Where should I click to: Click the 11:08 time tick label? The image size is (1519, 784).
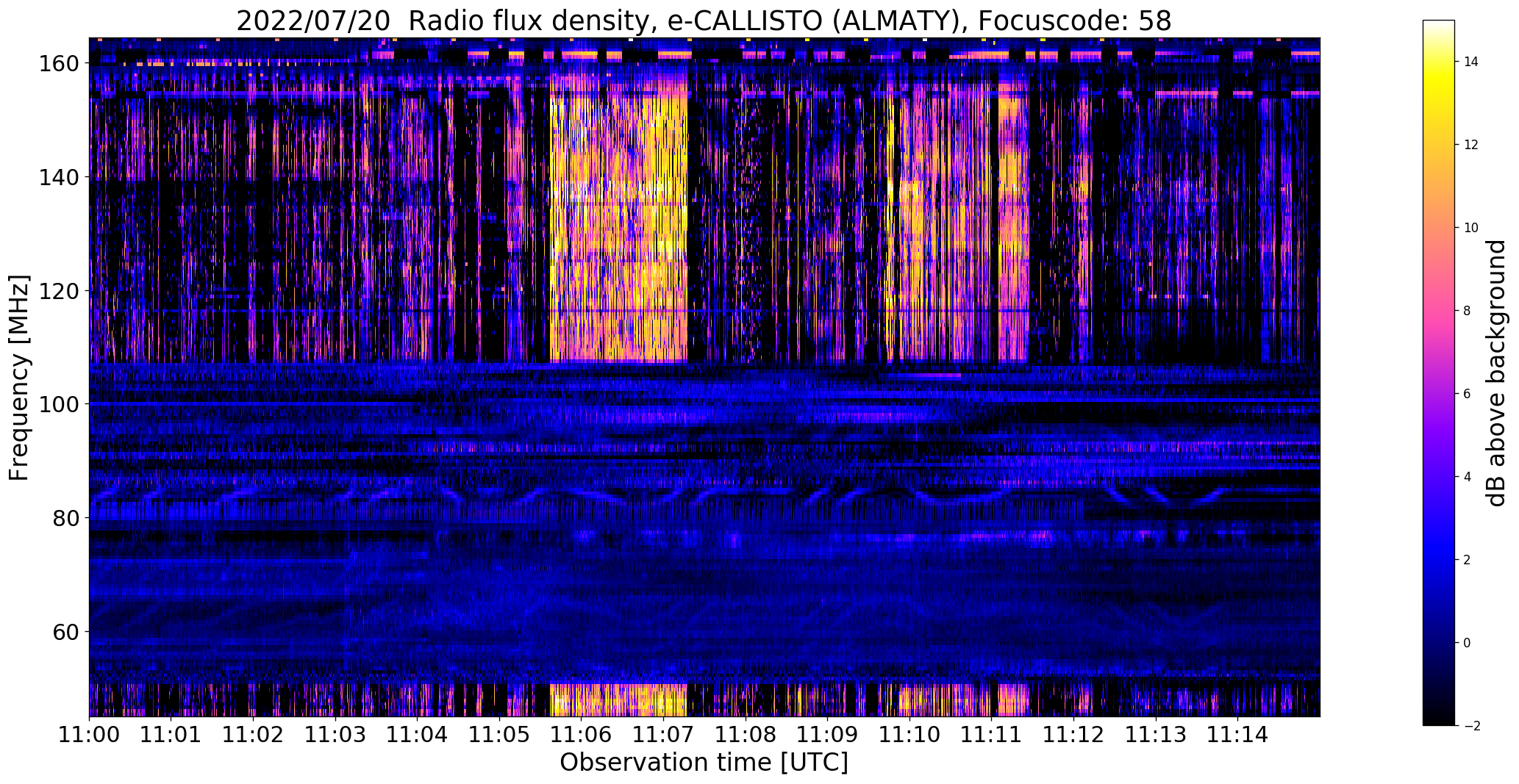746,734
